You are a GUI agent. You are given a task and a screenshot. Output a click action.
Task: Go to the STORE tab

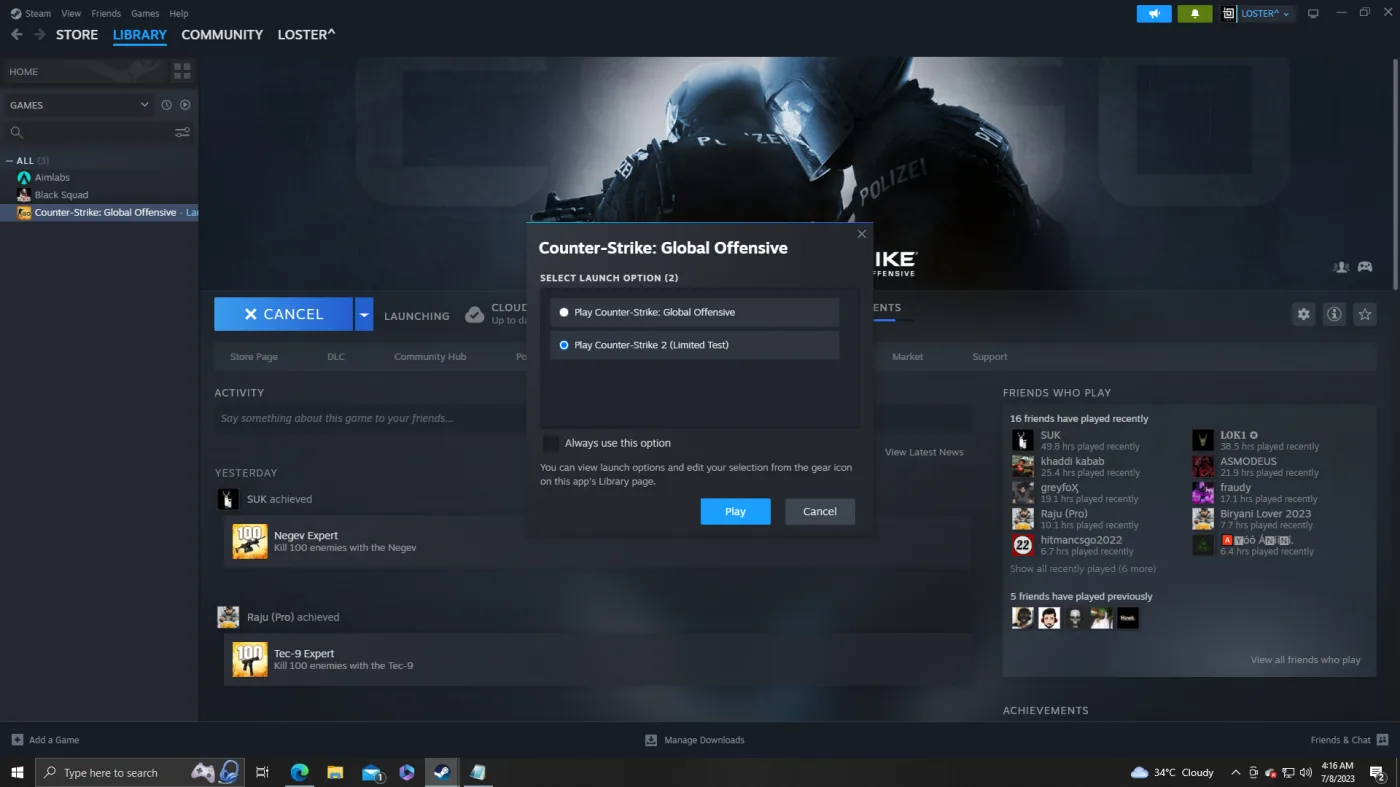(x=77, y=34)
